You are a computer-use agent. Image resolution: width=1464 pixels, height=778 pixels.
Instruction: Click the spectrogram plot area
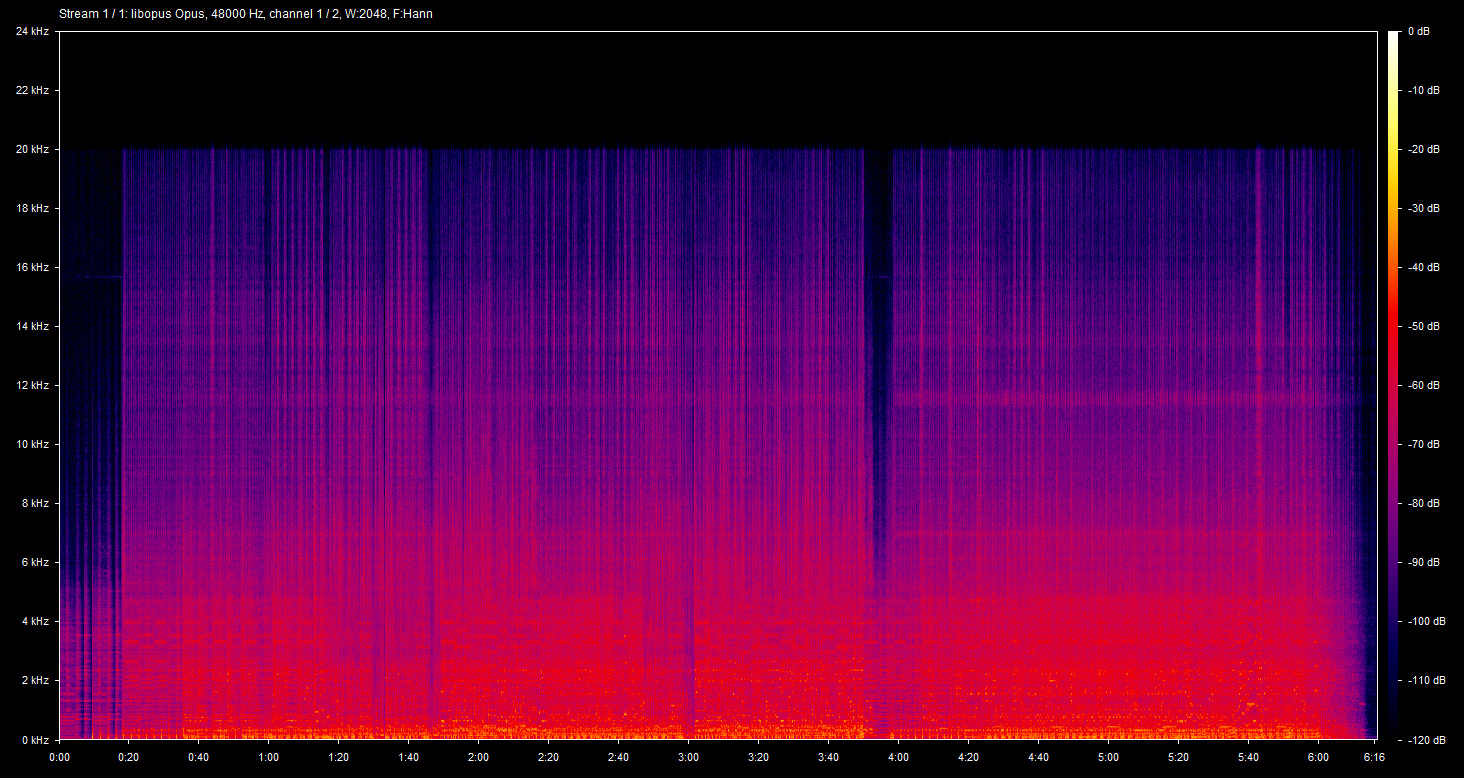(717, 385)
